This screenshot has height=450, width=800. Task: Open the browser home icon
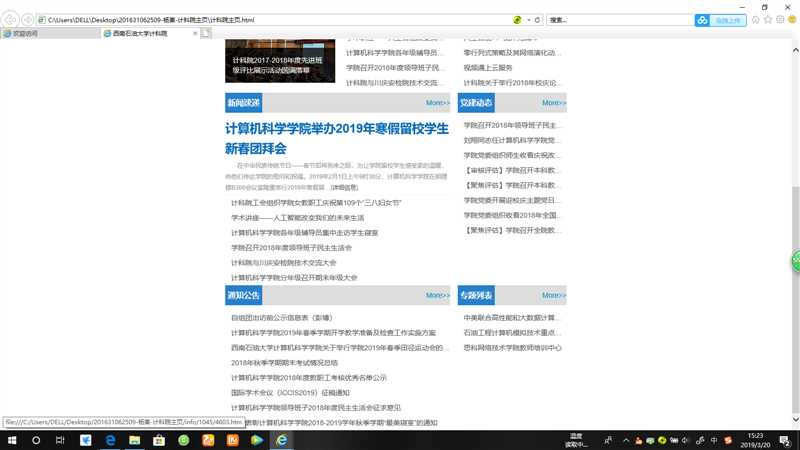coord(756,20)
